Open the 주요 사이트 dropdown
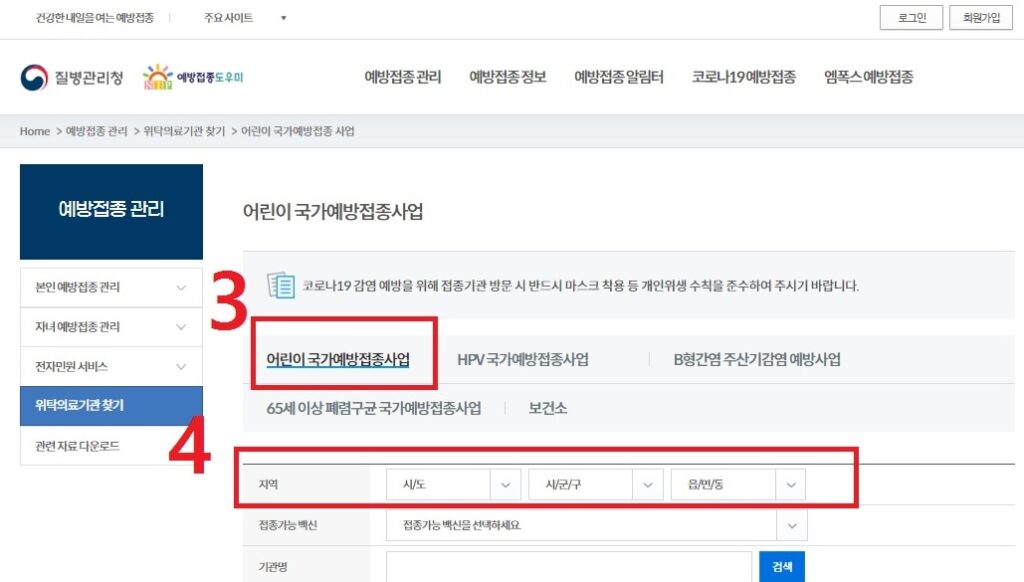 coord(245,18)
